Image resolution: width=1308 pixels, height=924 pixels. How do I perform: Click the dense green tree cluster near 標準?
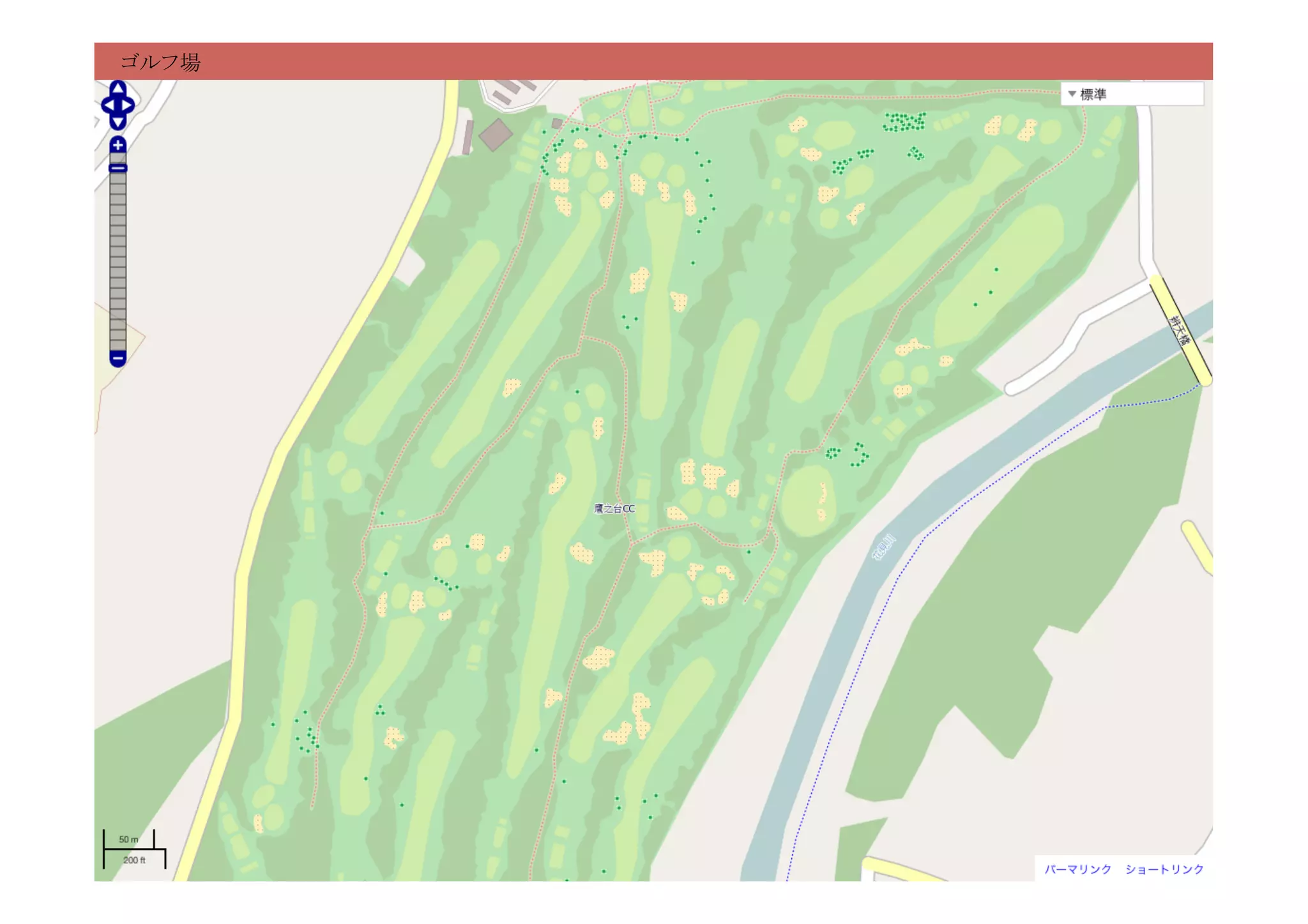click(x=904, y=121)
